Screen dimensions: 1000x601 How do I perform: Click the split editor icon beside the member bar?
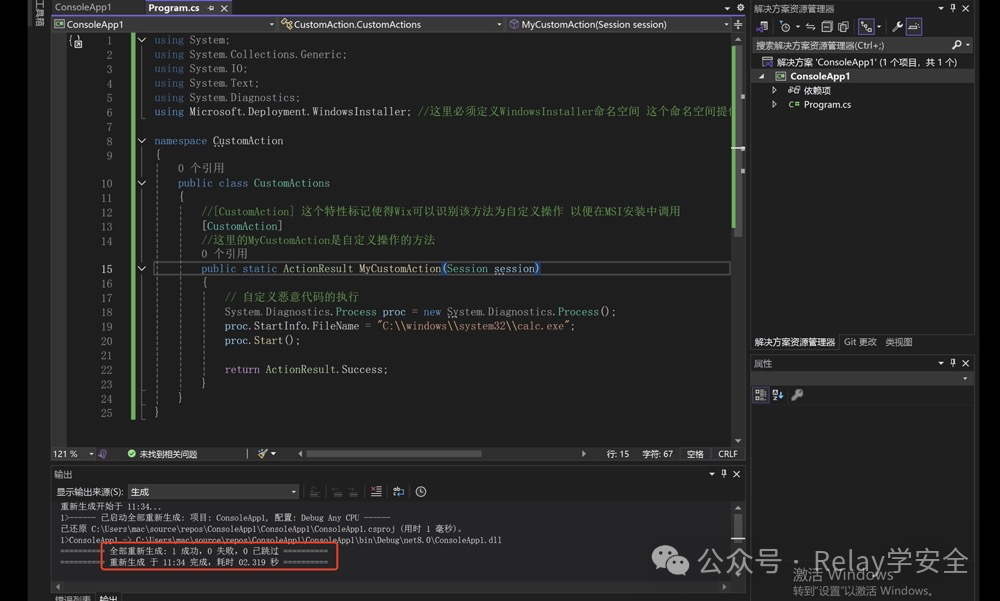(738, 24)
